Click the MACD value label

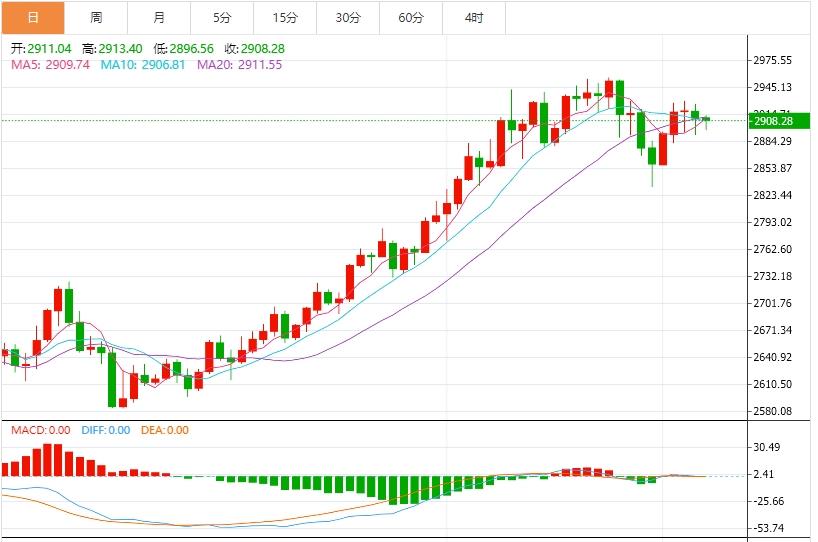39,430
